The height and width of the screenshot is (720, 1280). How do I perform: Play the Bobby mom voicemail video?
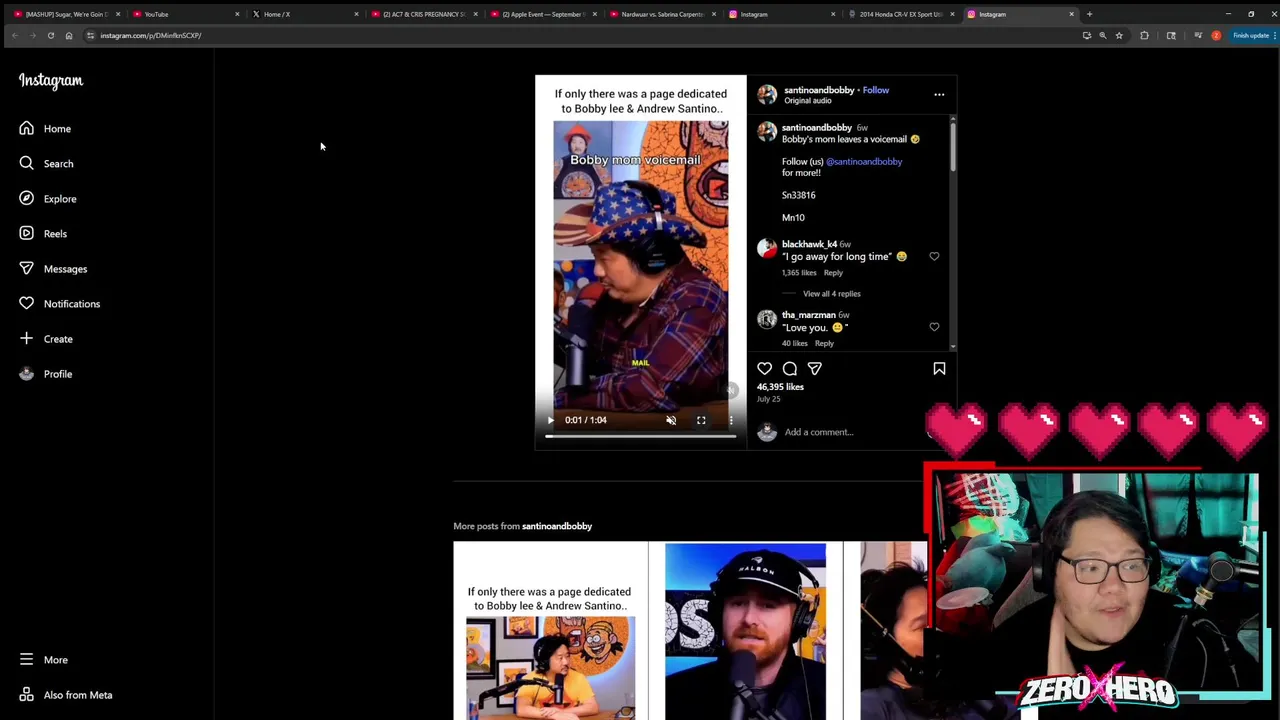[550, 421]
